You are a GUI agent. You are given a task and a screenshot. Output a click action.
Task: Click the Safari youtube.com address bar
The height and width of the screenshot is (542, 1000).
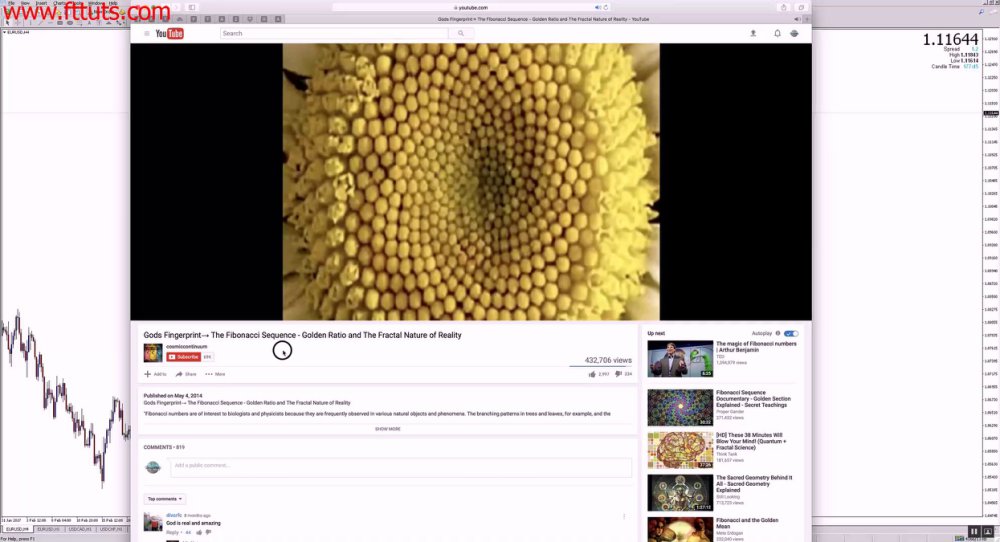(472, 7)
